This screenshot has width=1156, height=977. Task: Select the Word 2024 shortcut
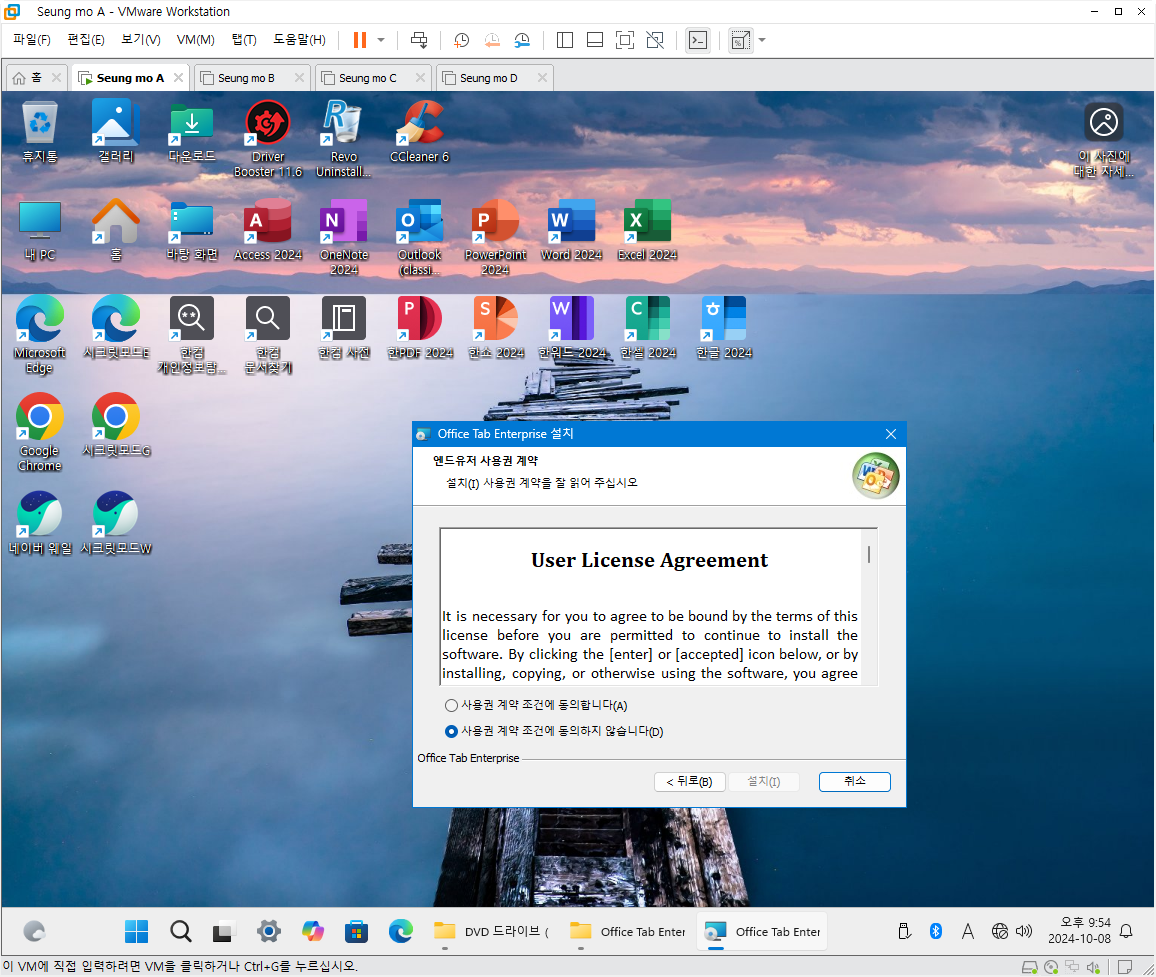tap(571, 230)
